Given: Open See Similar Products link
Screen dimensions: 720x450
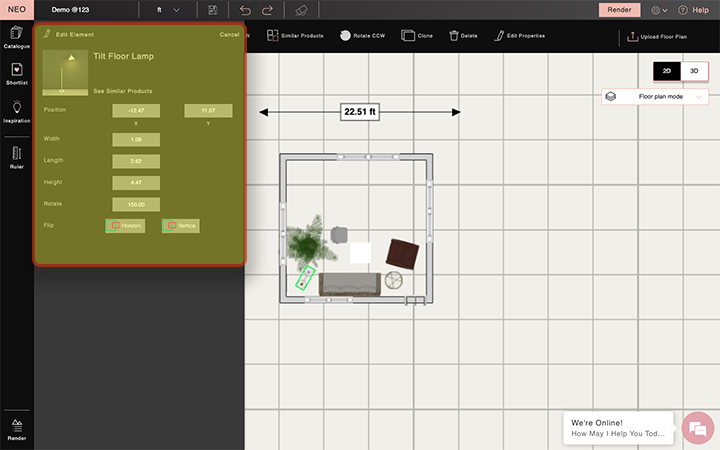Looking at the screenshot, I should tap(123, 91).
